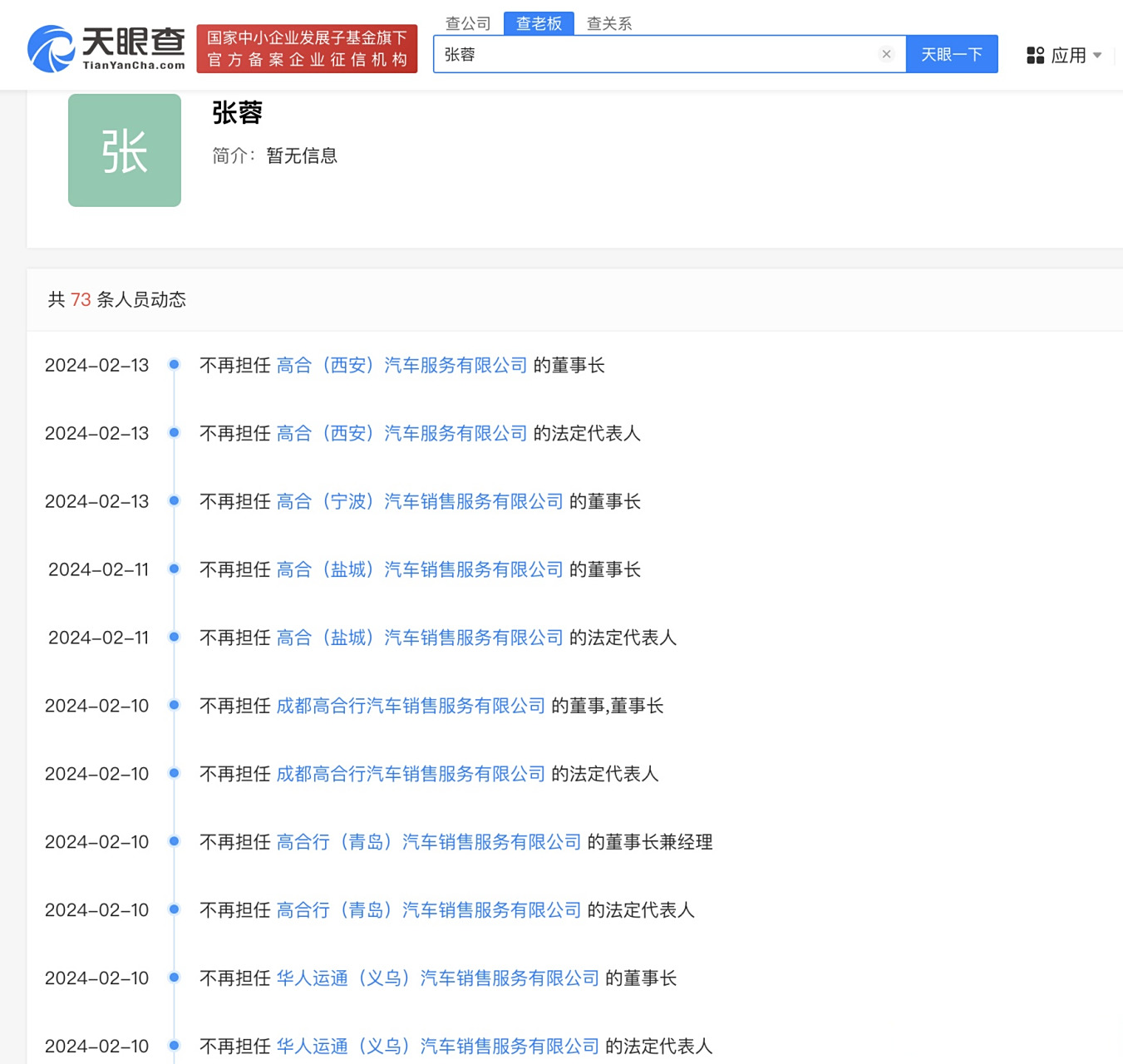Switch to the 查关系 tab

609,23
